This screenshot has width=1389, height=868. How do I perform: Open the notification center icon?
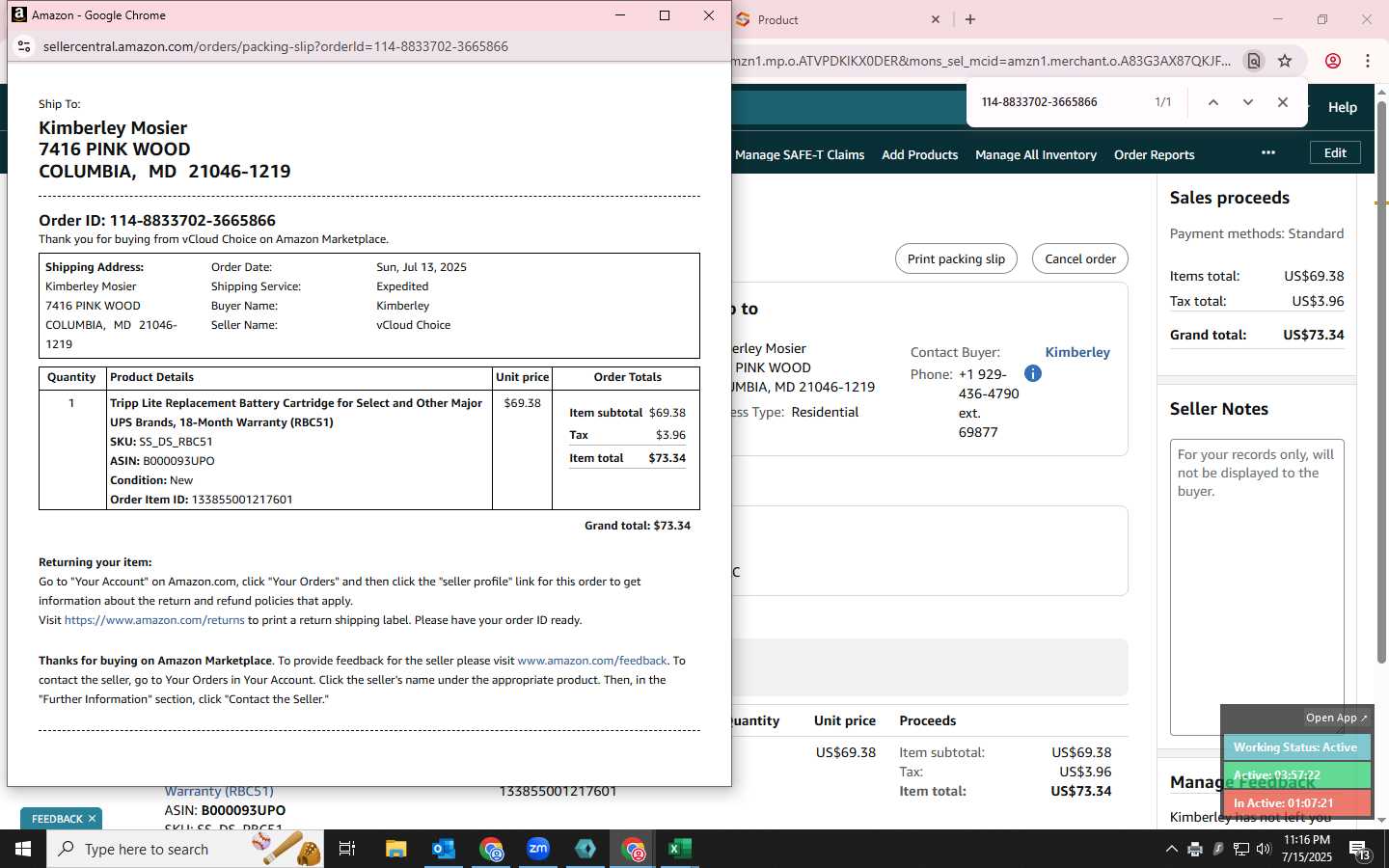(1360, 850)
